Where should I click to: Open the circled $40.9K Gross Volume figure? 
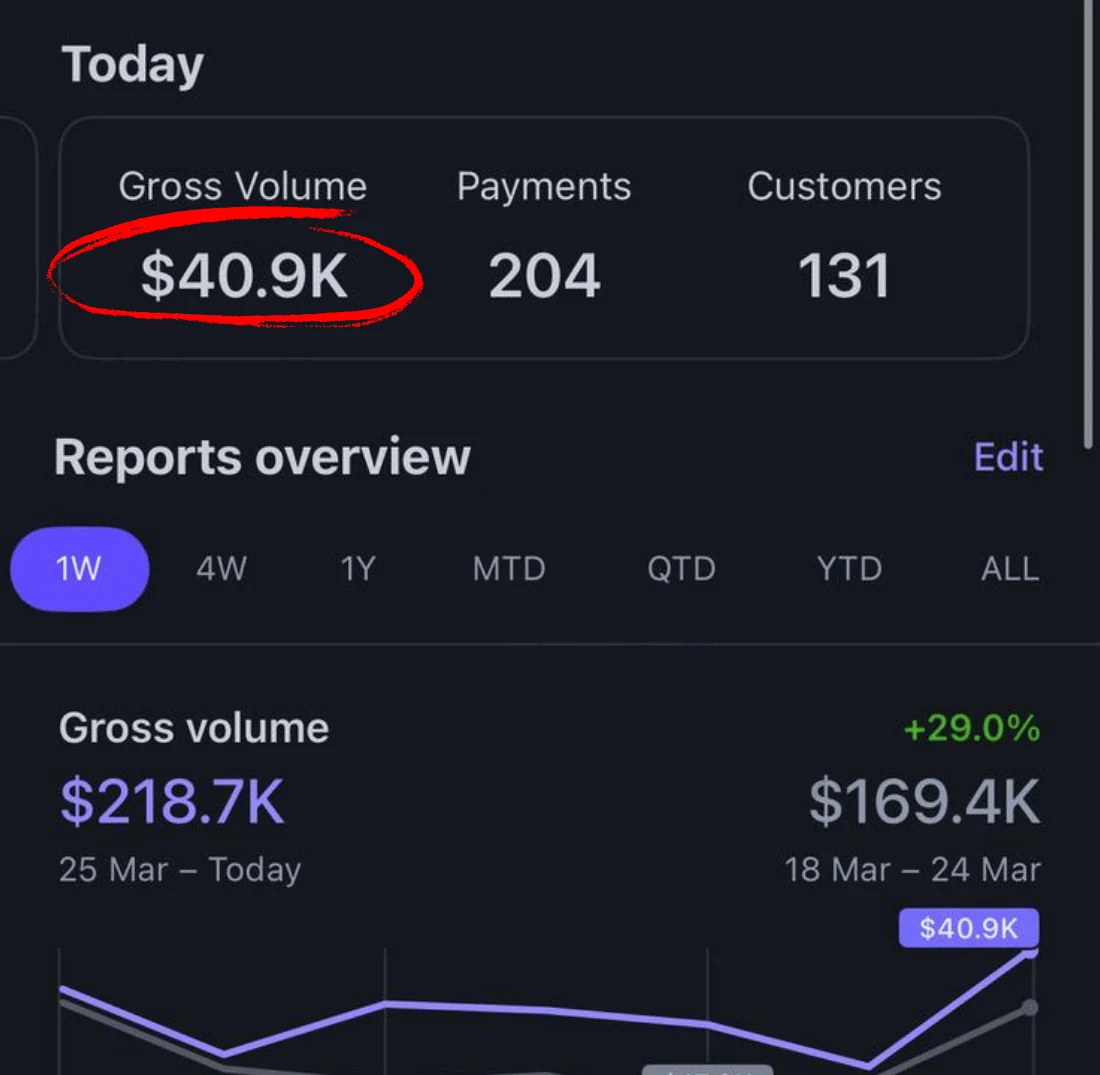[x=243, y=276]
